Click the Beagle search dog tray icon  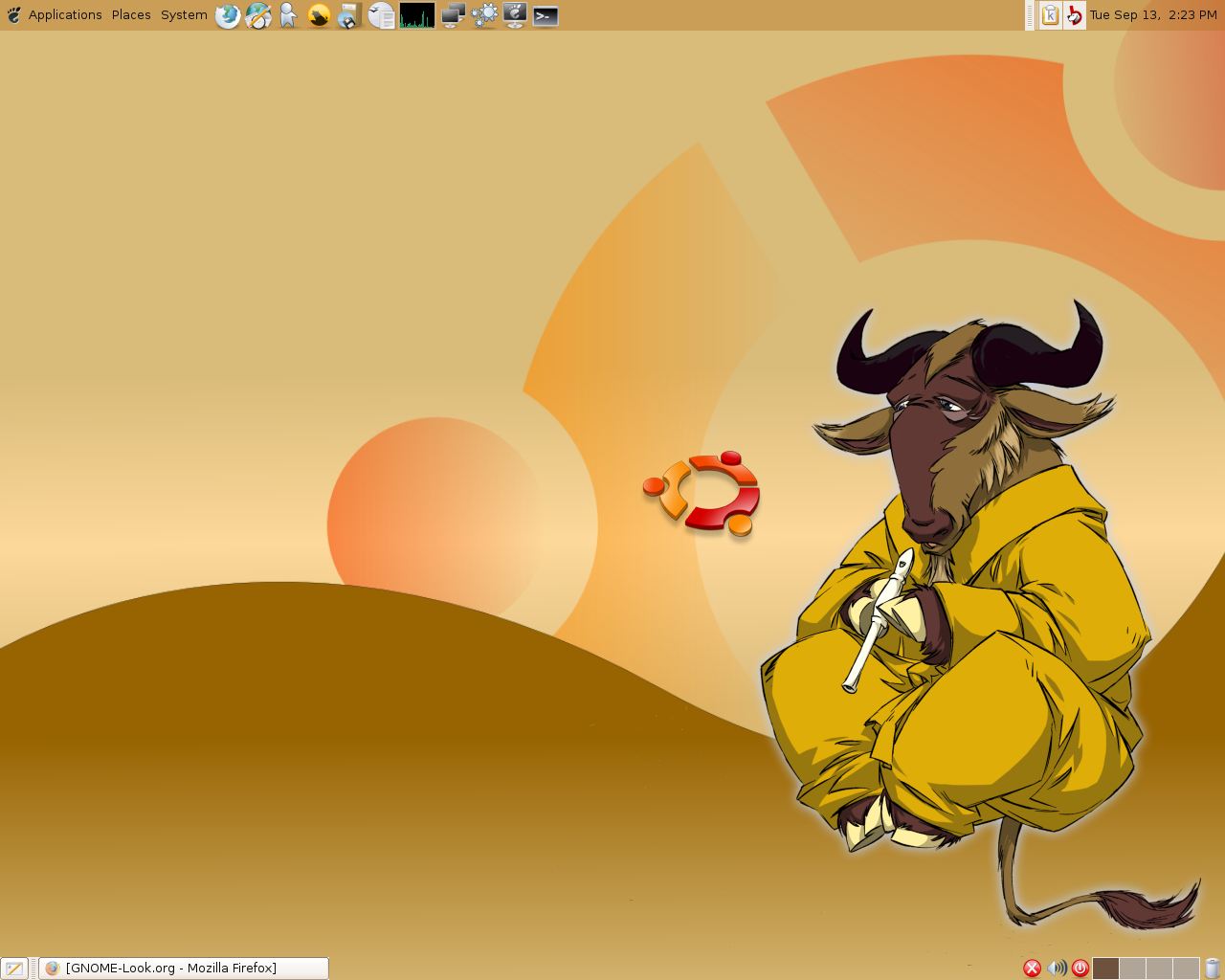1074,15
